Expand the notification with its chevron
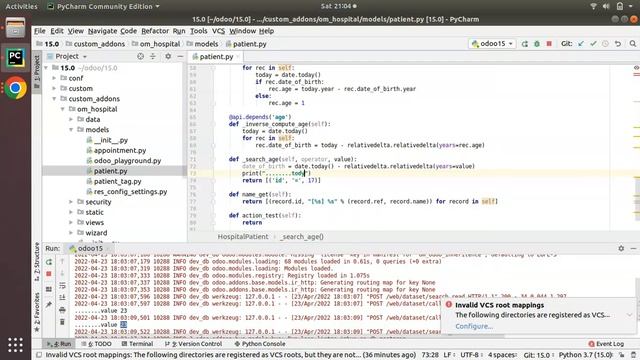This screenshot has width=640, height=360. [x=629, y=315]
